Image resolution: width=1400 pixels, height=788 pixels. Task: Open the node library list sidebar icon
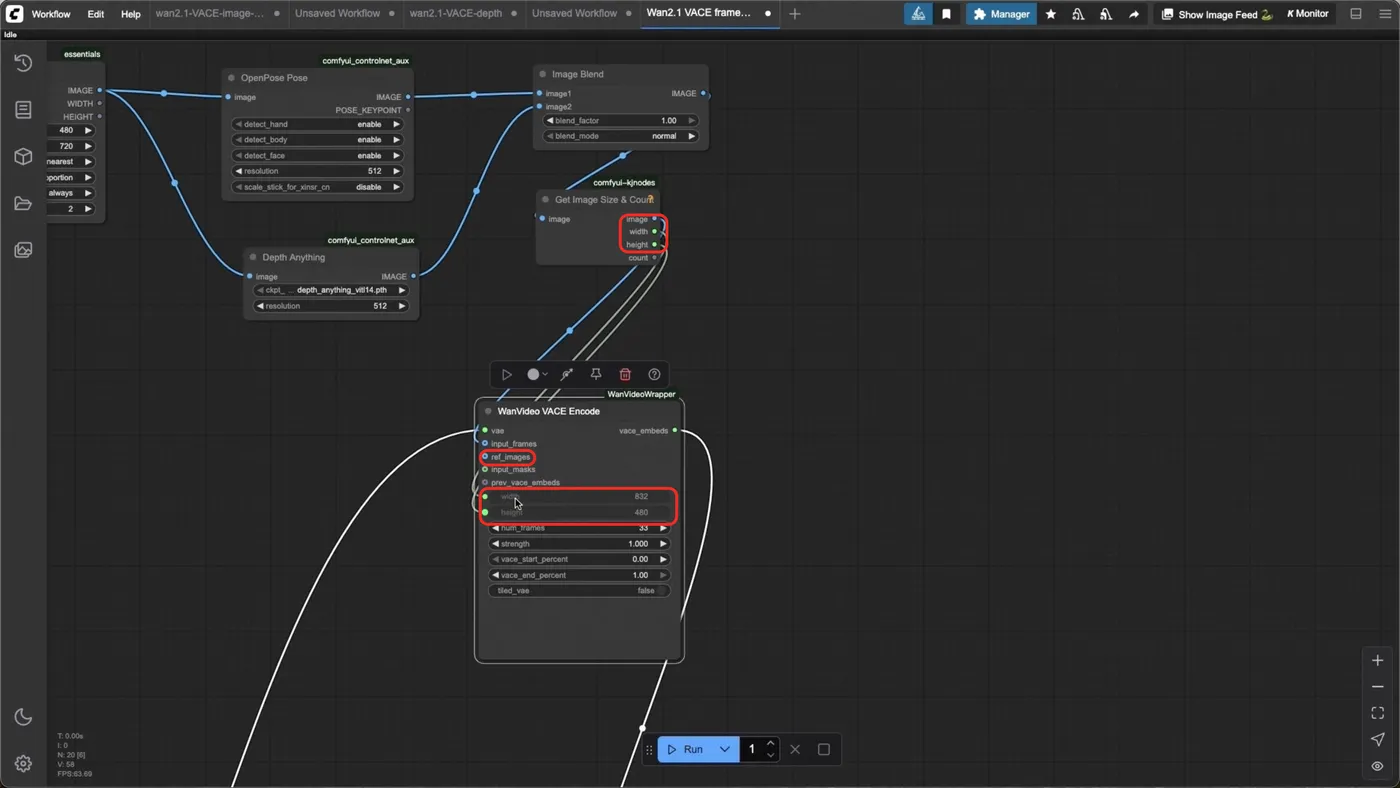pos(23,109)
